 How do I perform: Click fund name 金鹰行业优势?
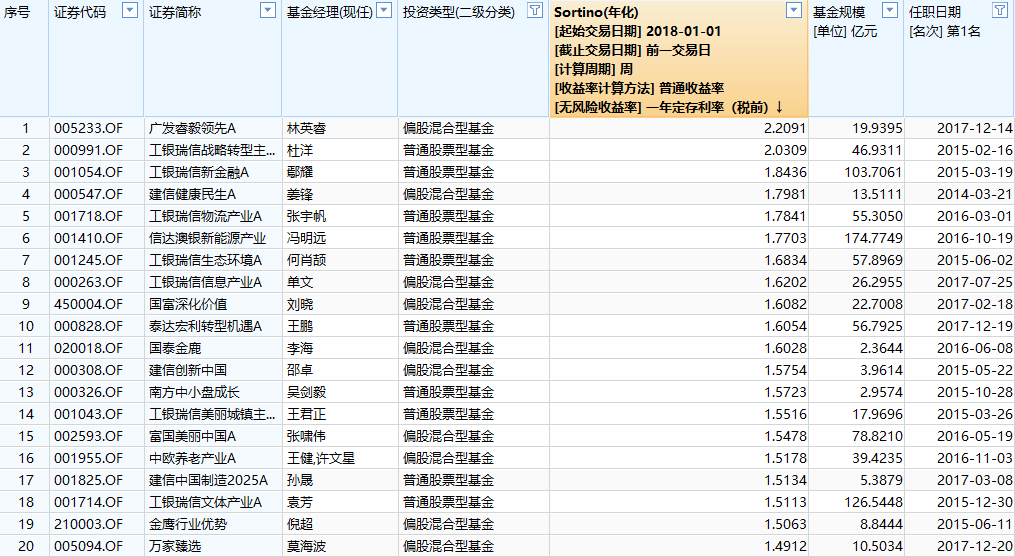pos(188,525)
